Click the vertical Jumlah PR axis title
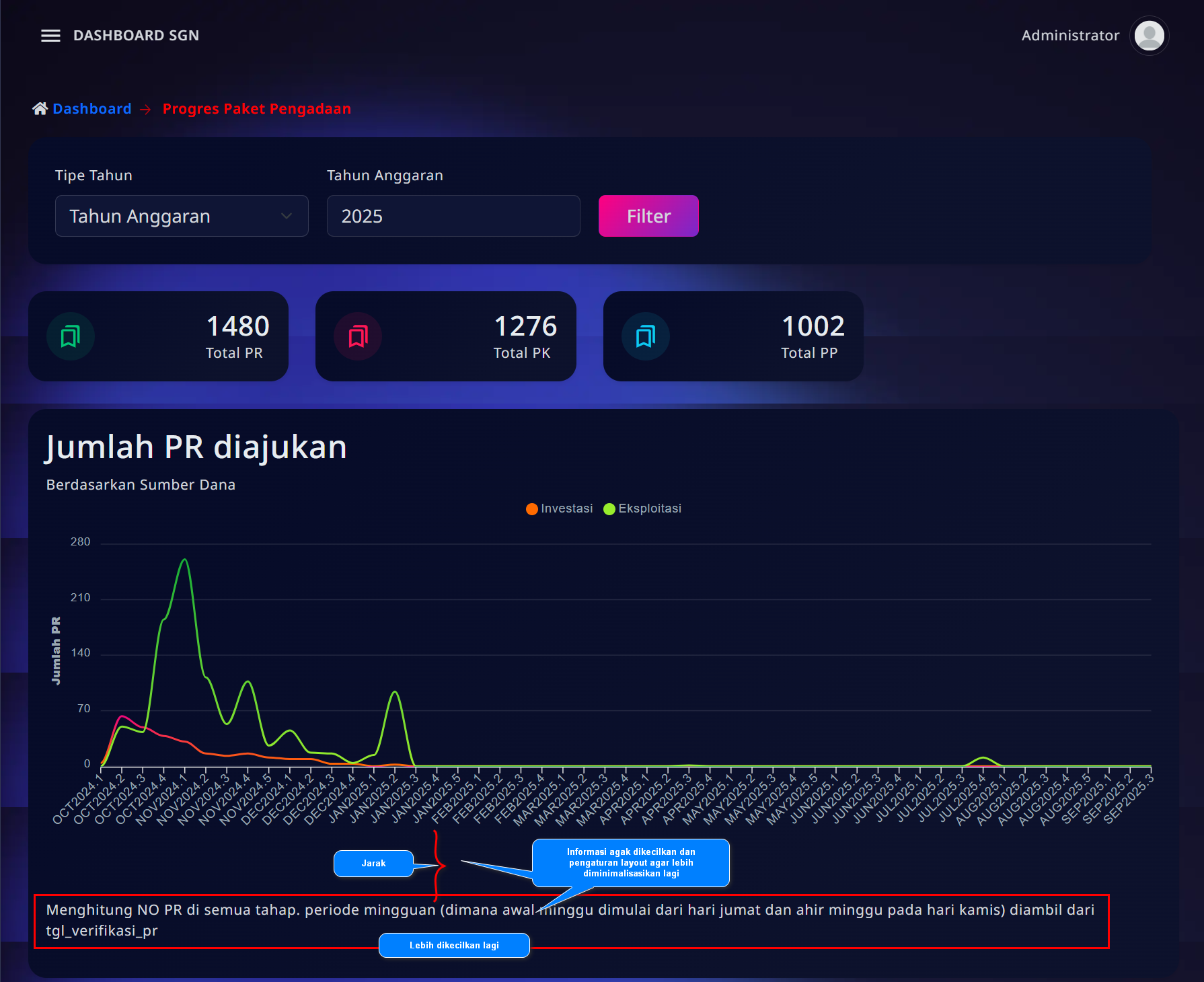The width and height of the screenshot is (1204, 982). point(56,650)
